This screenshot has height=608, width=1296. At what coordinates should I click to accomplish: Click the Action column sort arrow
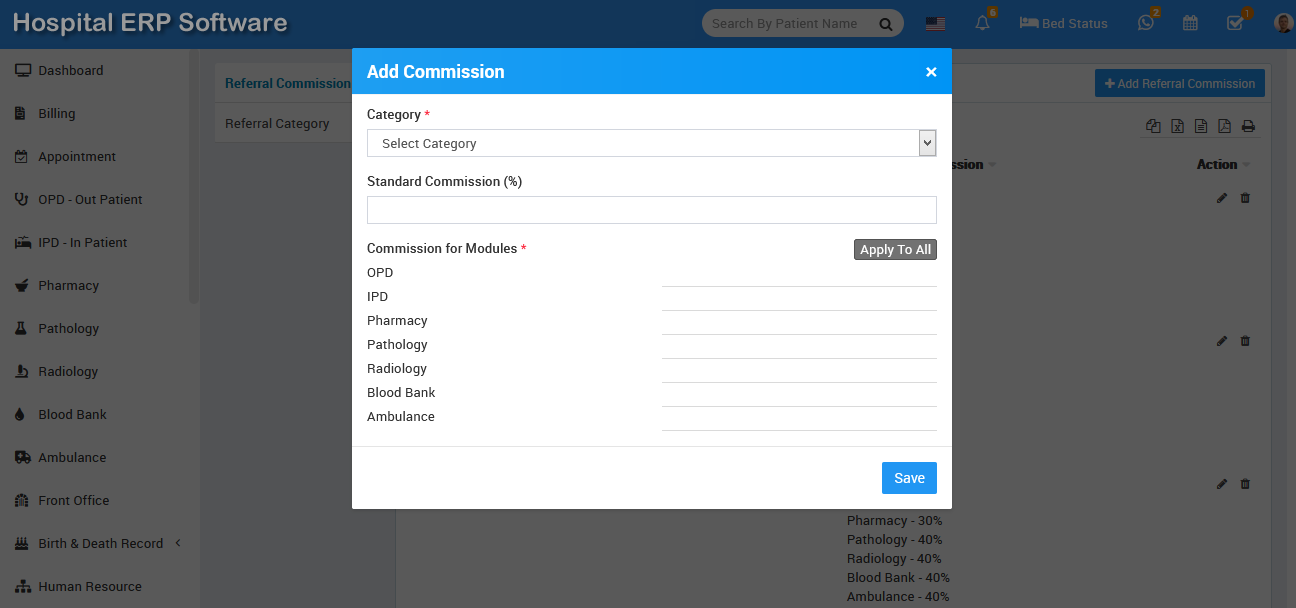1246,165
